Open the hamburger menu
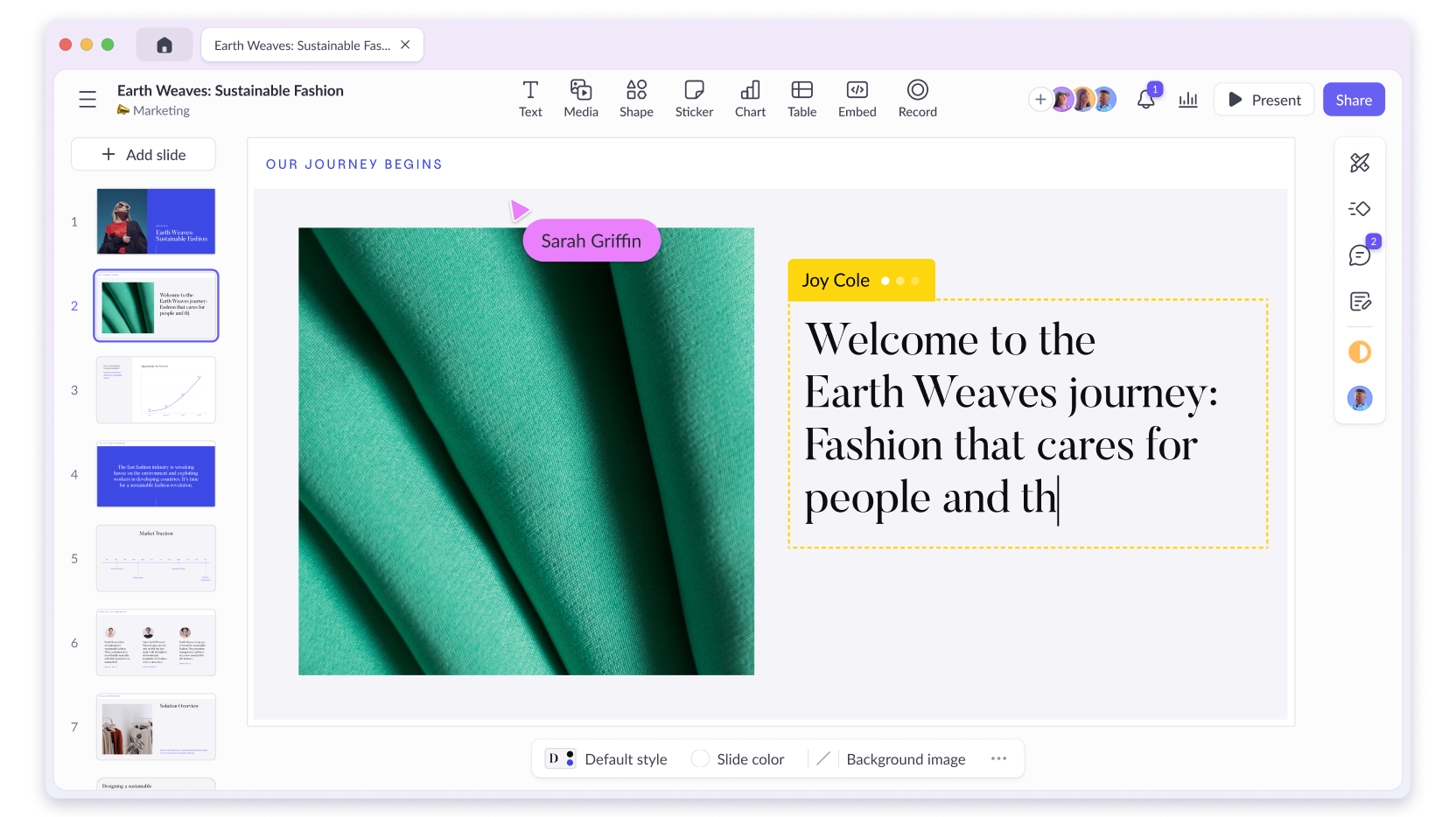Image resolution: width=1456 pixels, height=817 pixels. tap(87, 100)
